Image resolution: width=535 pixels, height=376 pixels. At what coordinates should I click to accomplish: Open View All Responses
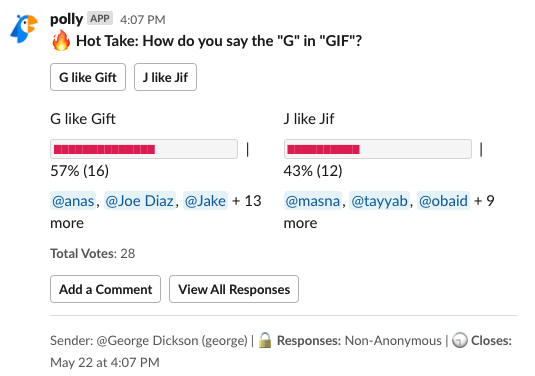coord(234,289)
